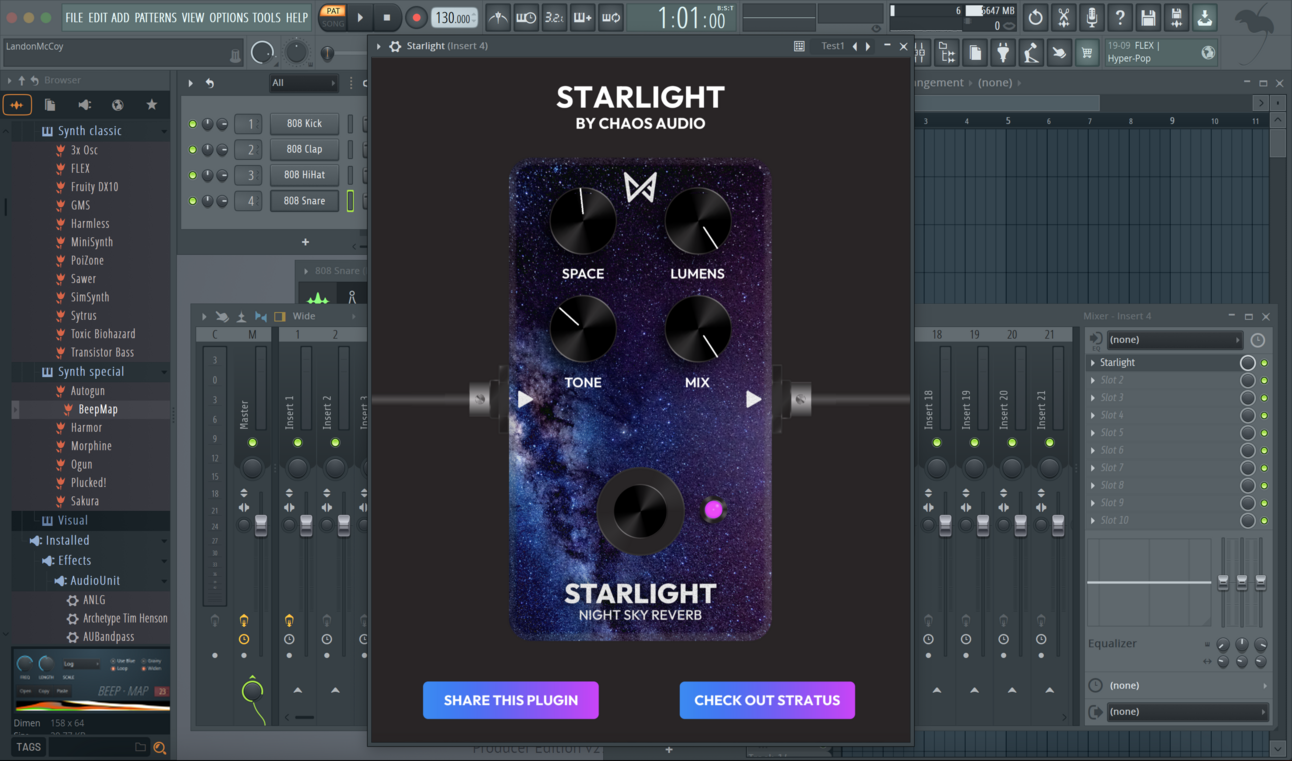This screenshot has width=1292, height=761.
Task: Open mixer output (none) dropdown at bottom
Action: (x=1188, y=712)
